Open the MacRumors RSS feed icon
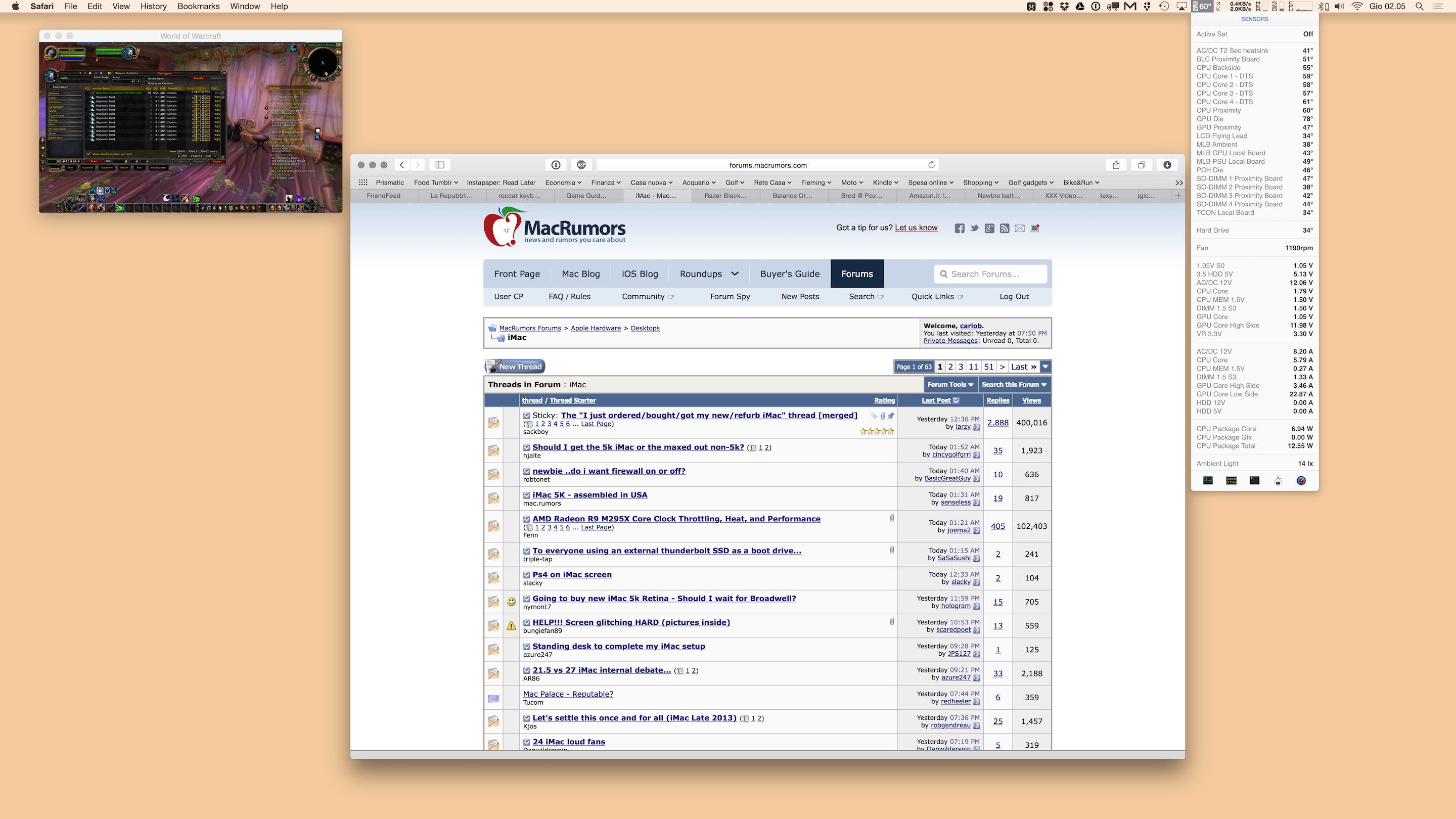Image resolution: width=1456 pixels, height=819 pixels. click(x=1005, y=229)
